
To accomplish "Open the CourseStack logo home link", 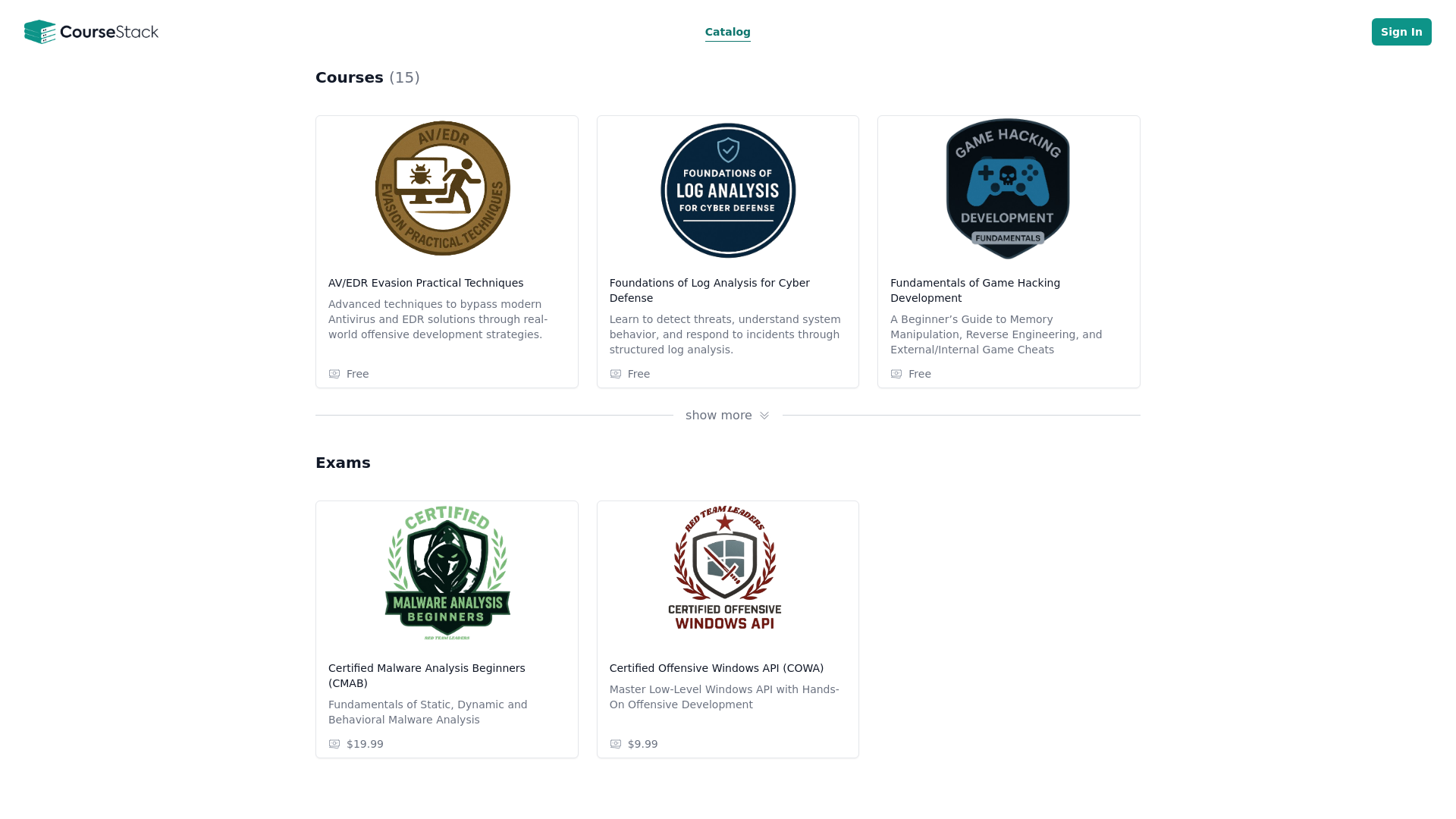I will pyautogui.click(x=91, y=32).
